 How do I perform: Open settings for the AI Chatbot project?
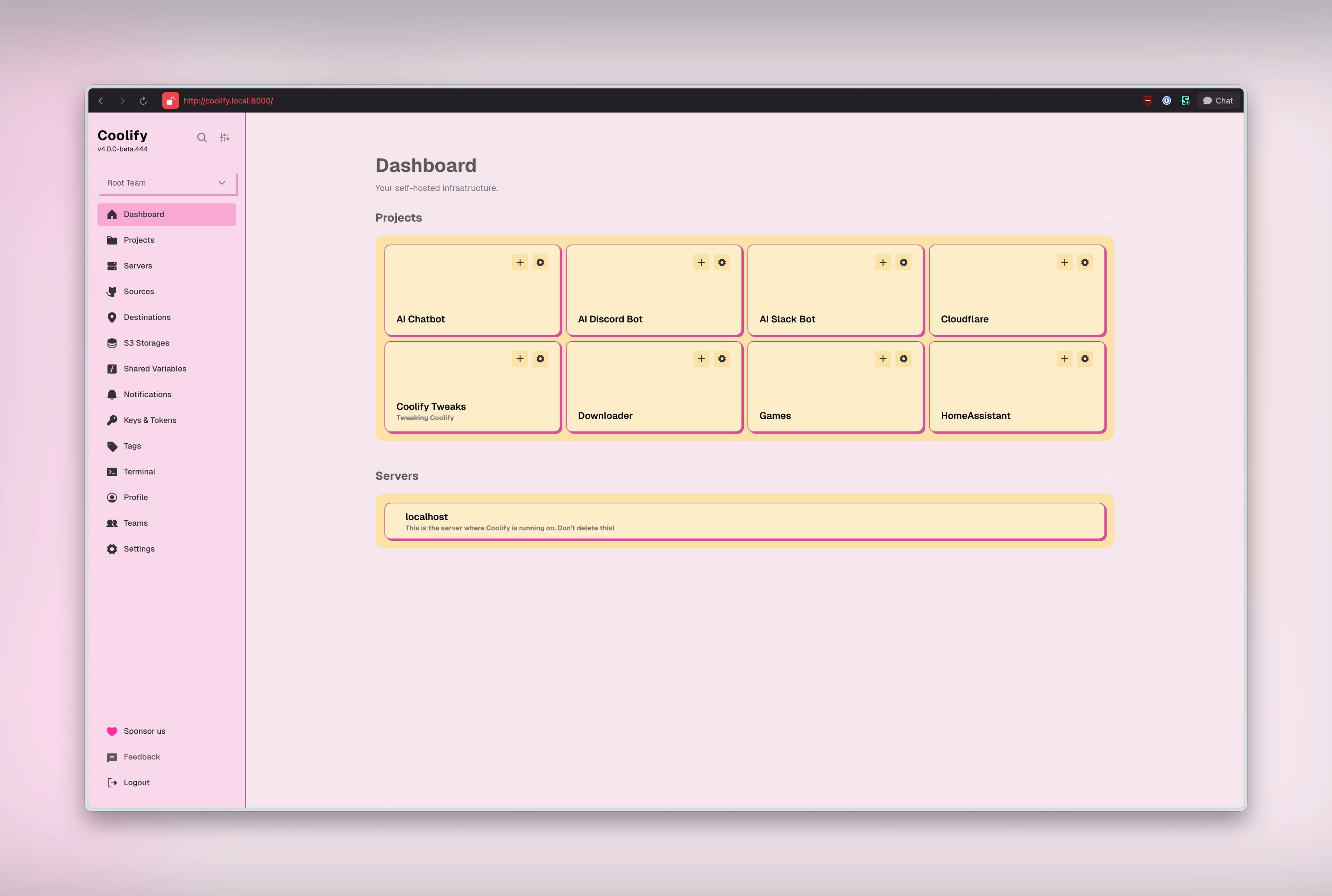(540, 262)
